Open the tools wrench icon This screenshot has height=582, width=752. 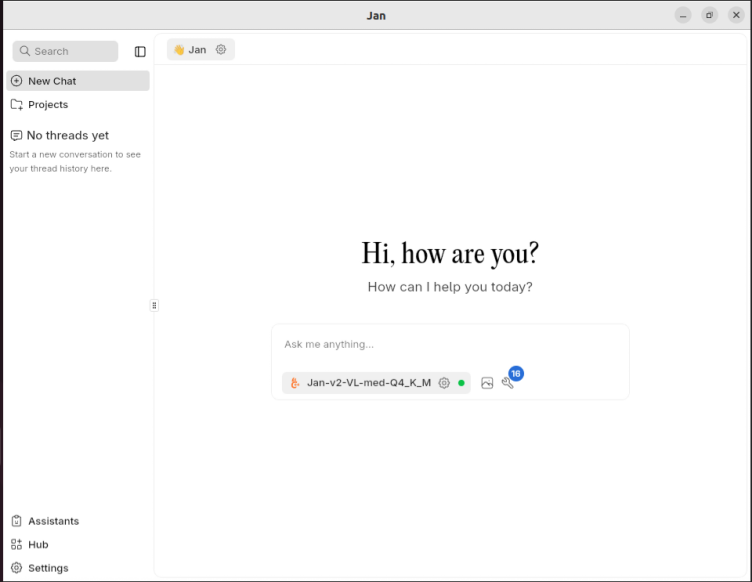[x=507, y=383]
